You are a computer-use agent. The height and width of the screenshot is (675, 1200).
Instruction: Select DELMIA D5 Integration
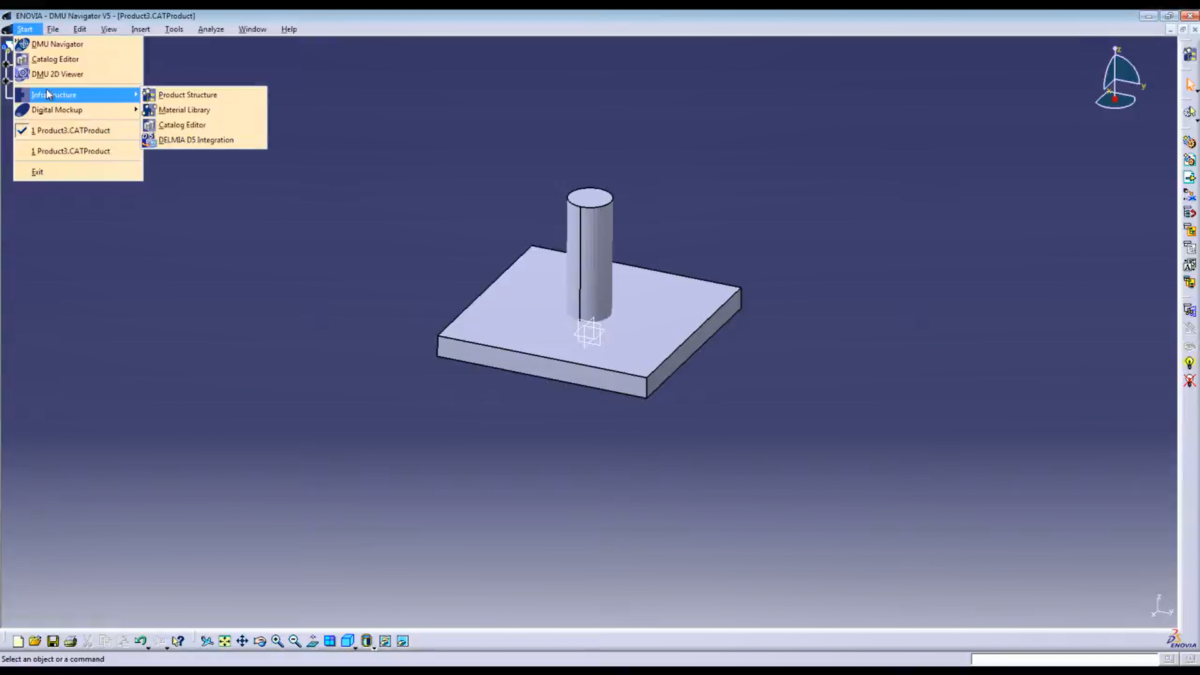(x=204, y=140)
